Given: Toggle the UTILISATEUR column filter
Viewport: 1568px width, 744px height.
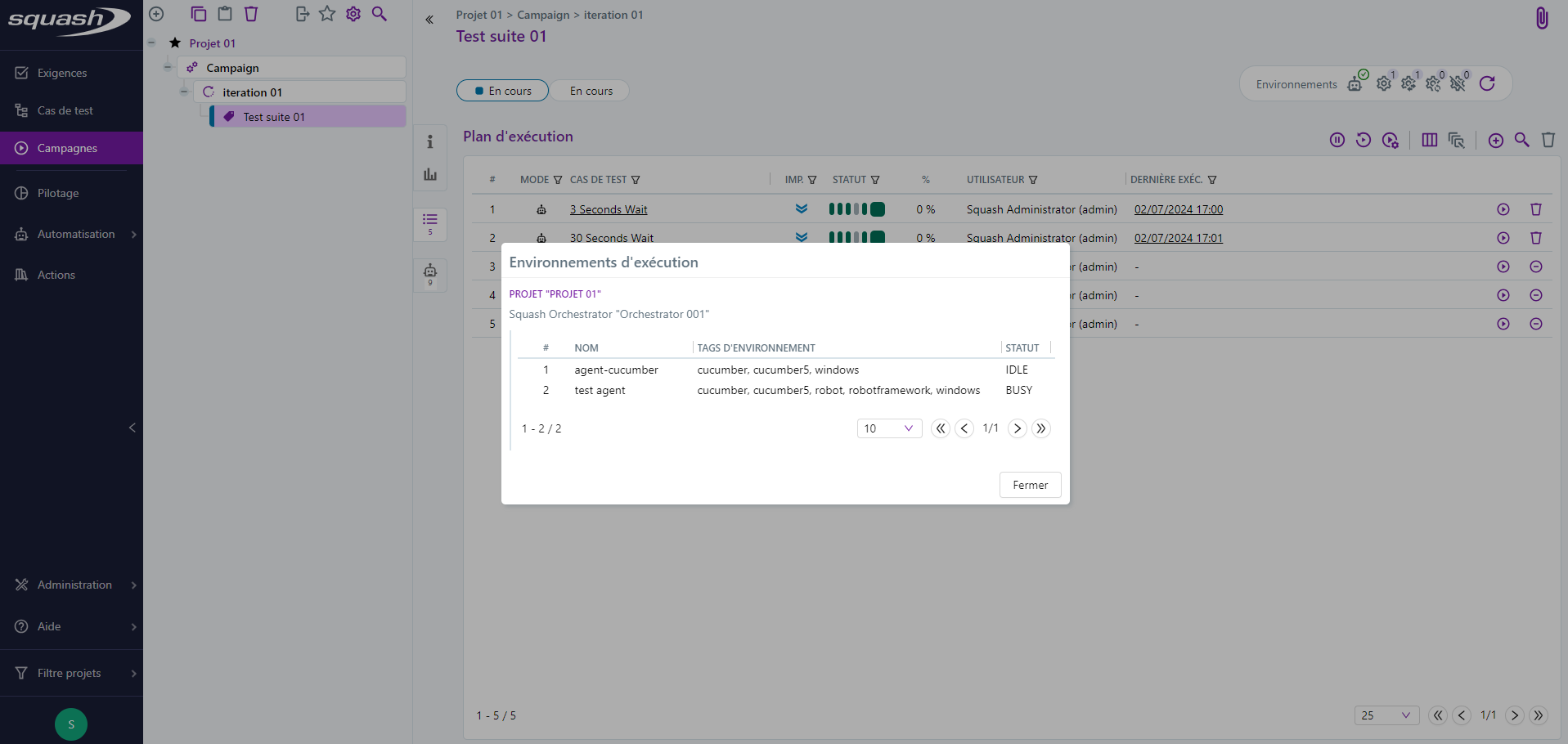Looking at the screenshot, I should click(x=1033, y=180).
